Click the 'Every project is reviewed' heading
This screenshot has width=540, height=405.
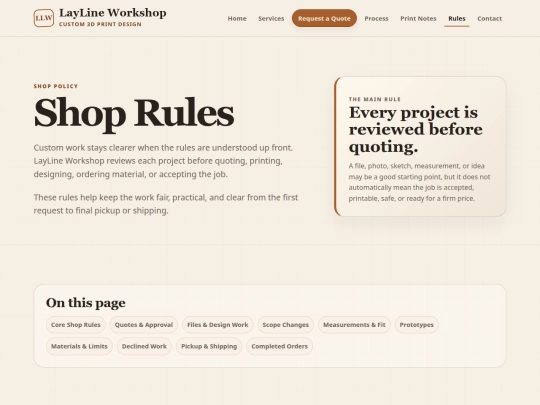(416, 129)
